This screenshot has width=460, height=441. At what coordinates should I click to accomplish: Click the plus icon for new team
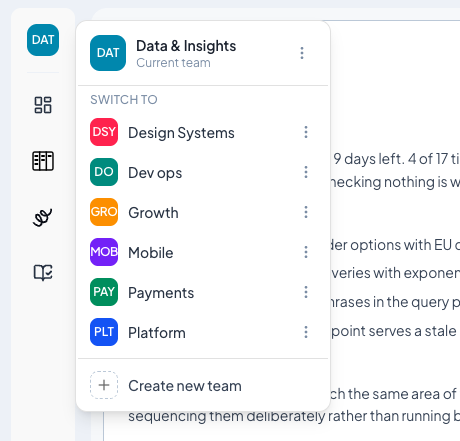pos(104,385)
